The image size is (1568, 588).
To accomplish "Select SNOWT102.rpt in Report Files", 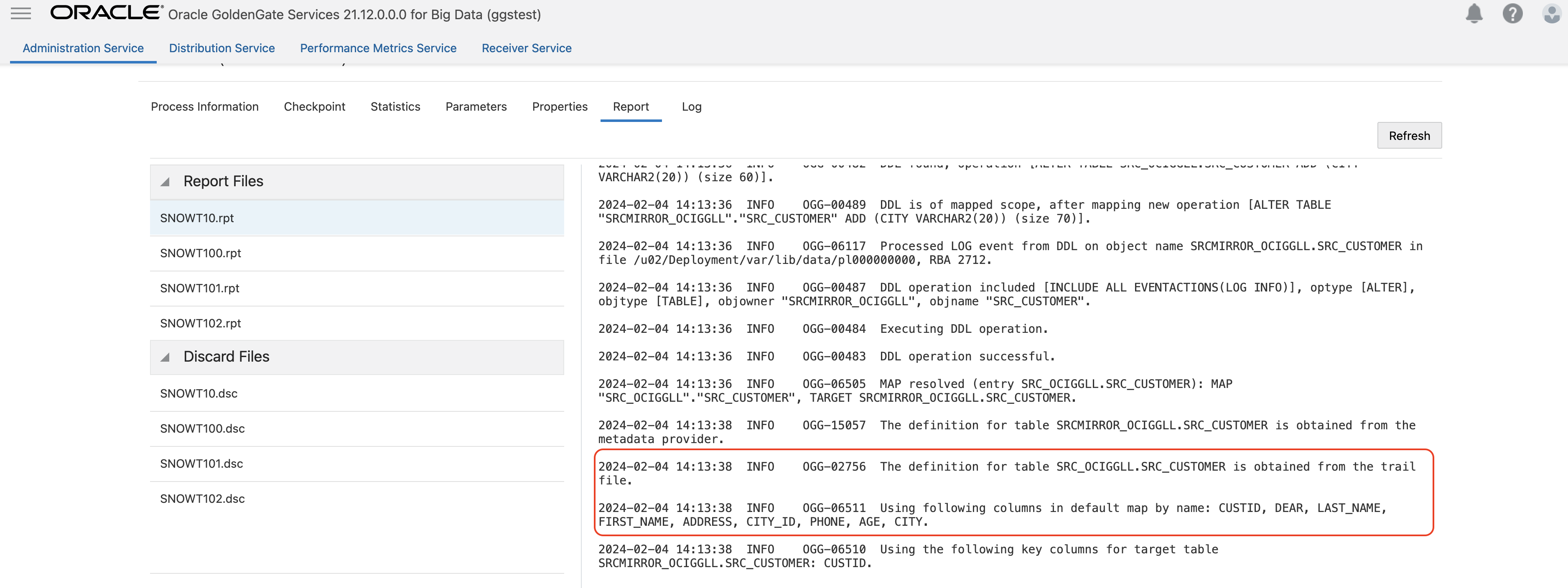I will 200,323.
